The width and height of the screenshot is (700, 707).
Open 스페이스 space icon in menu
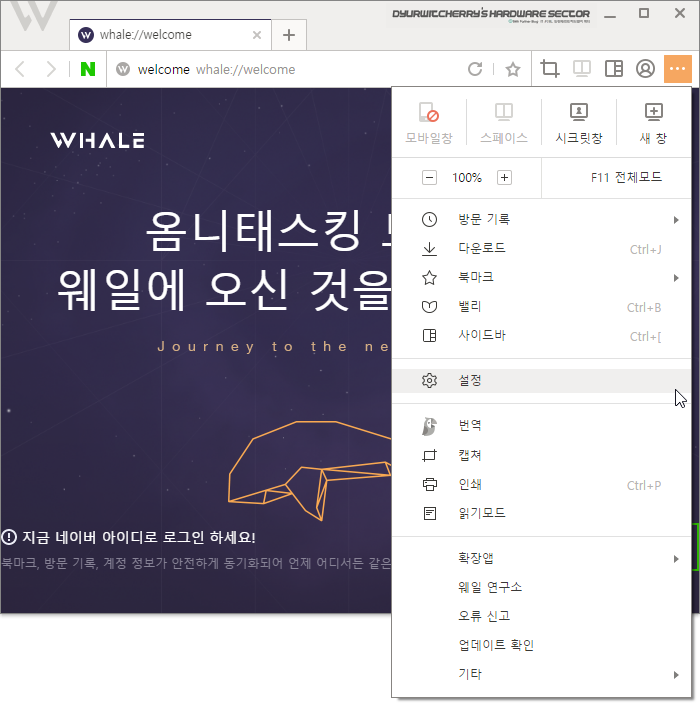[504, 123]
